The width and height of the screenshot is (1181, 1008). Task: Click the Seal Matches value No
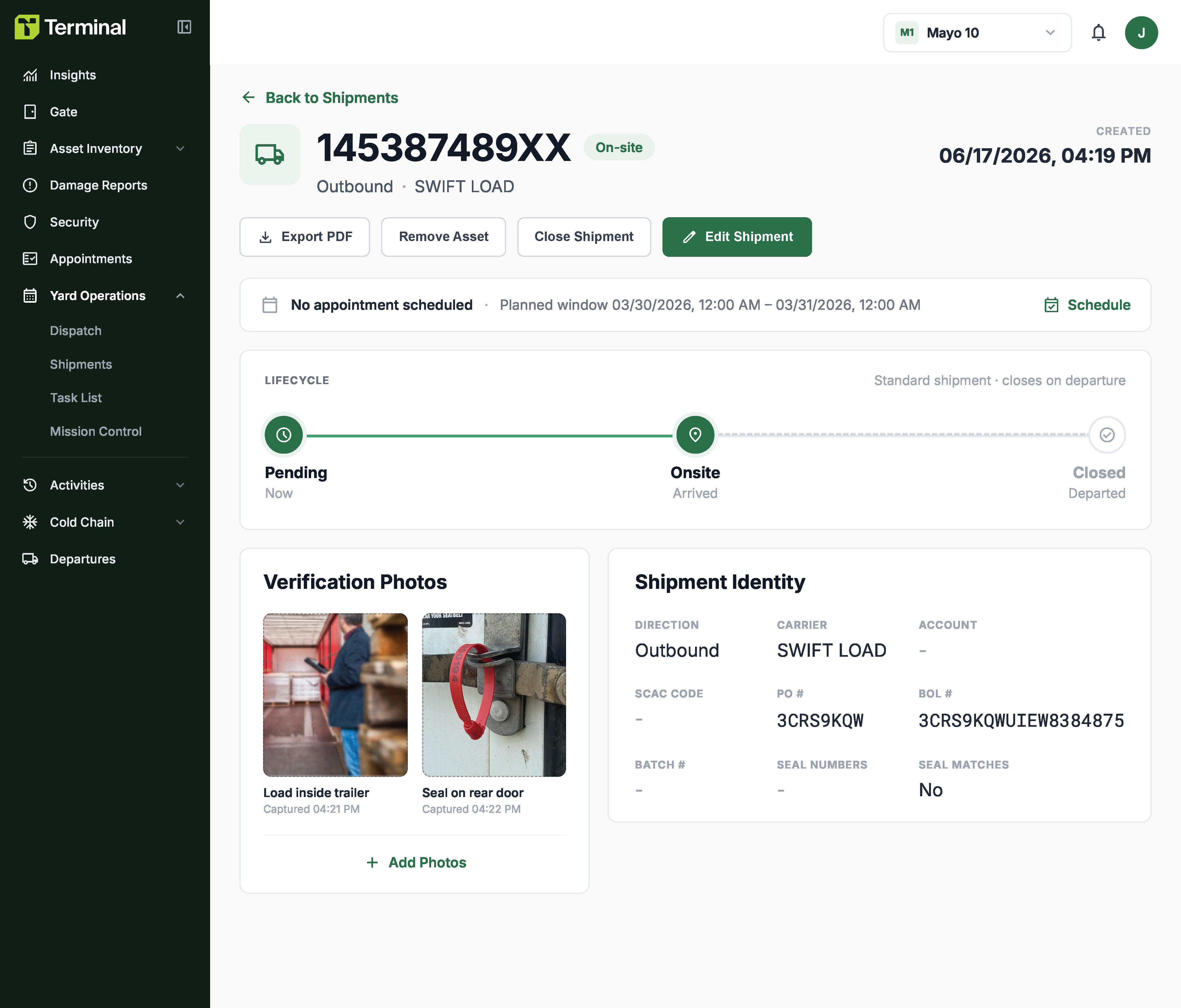tap(930, 790)
